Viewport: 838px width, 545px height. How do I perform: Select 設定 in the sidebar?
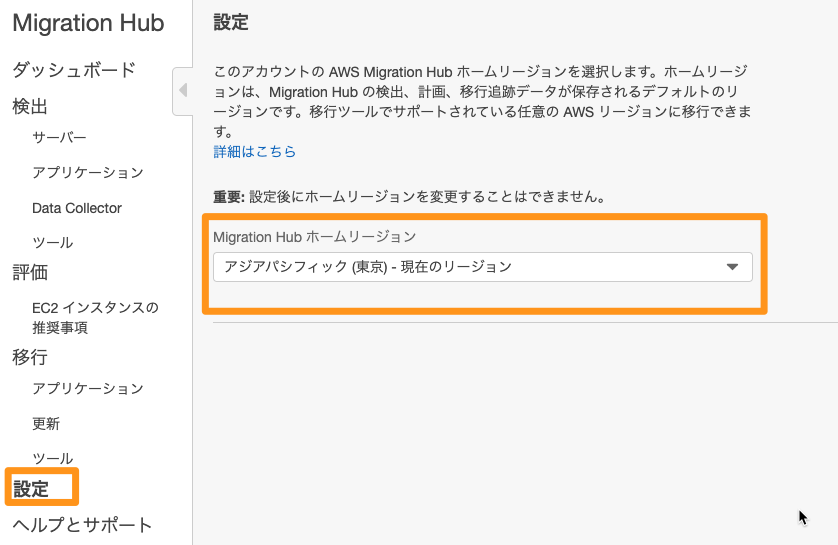[x=30, y=488]
